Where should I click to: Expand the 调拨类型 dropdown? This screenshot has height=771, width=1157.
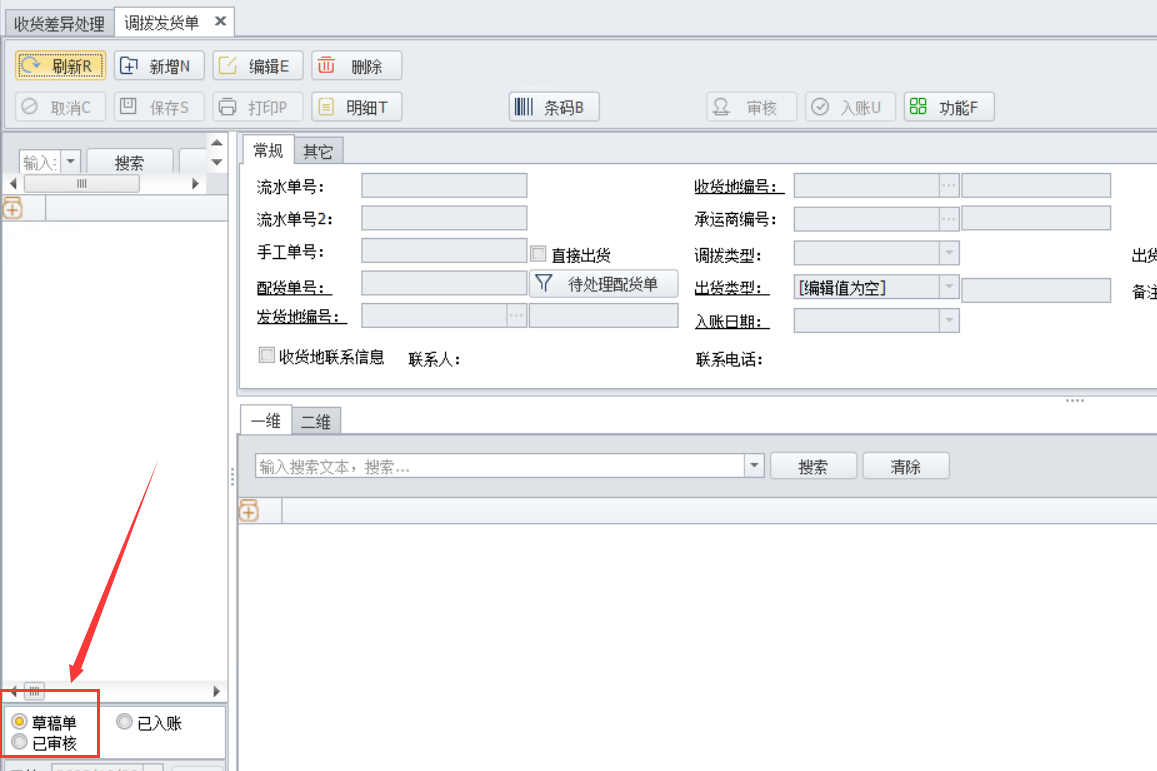tap(949, 253)
